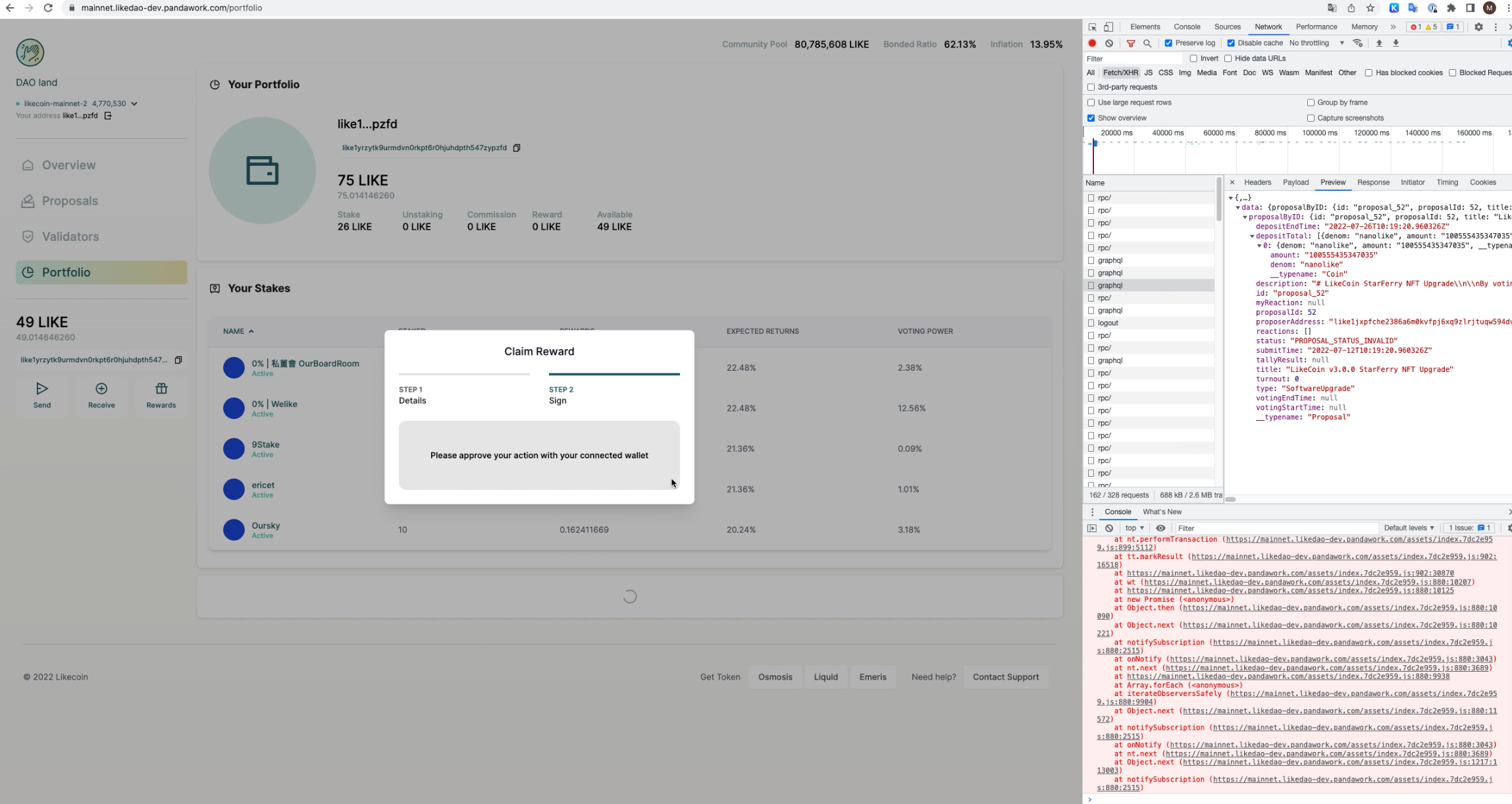
Task: Close the request details pane
Action: point(1232,182)
